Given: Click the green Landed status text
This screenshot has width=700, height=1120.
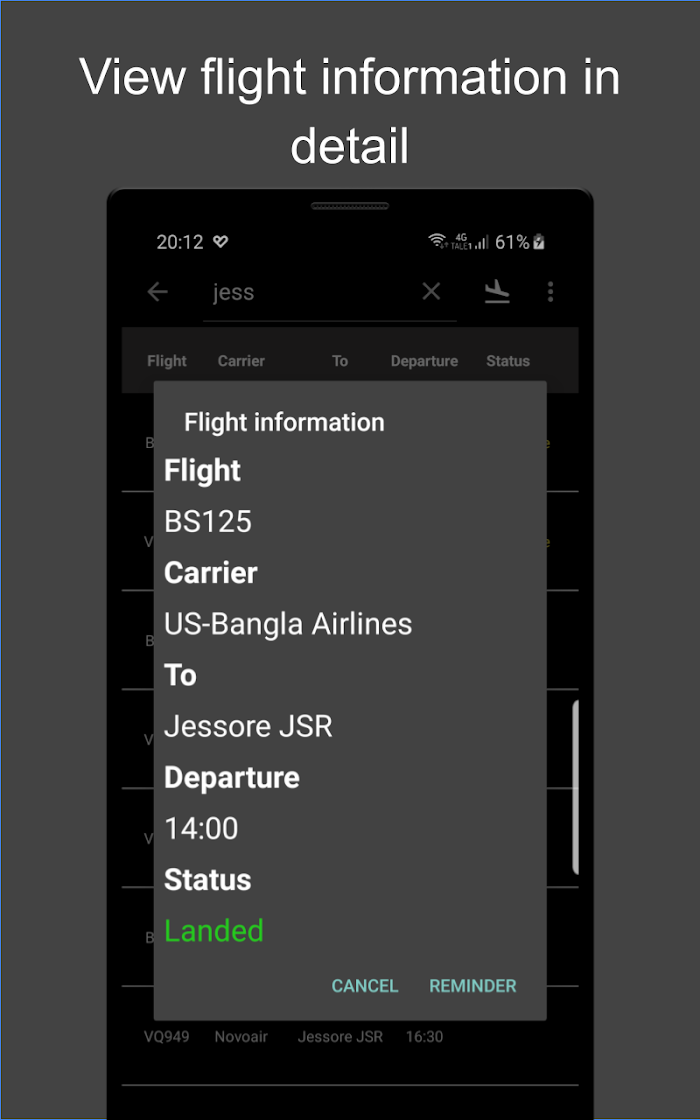Looking at the screenshot, I should click(214, 931).
